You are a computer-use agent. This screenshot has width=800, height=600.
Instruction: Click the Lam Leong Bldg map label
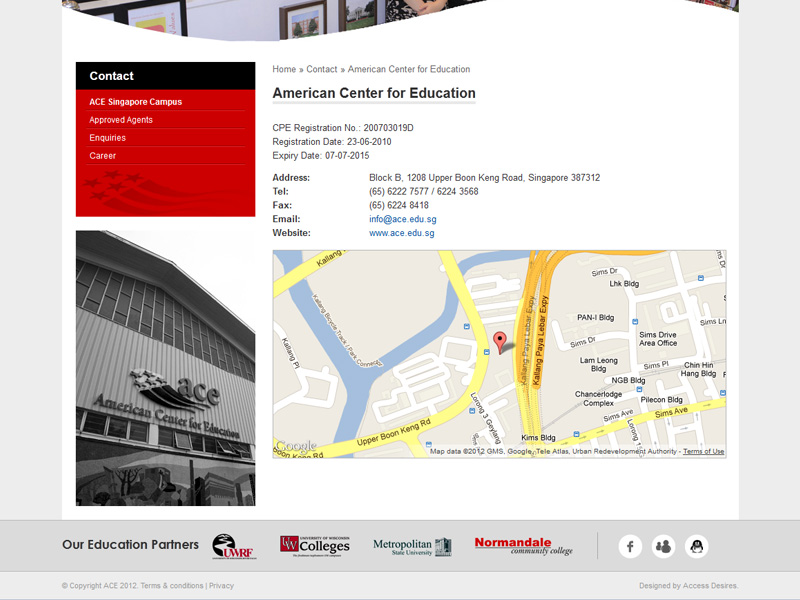coord(598,364)
